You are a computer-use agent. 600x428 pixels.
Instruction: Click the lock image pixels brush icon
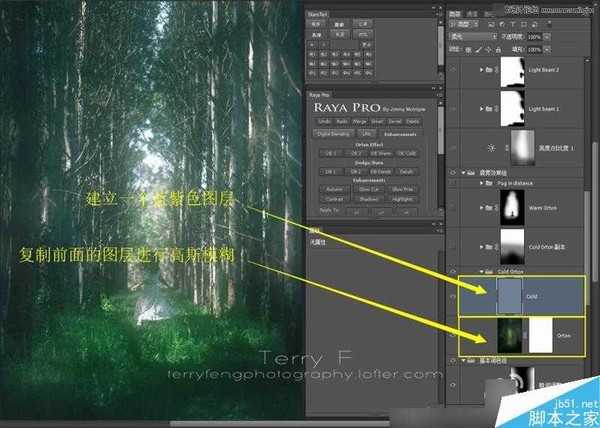coord(478,50)
